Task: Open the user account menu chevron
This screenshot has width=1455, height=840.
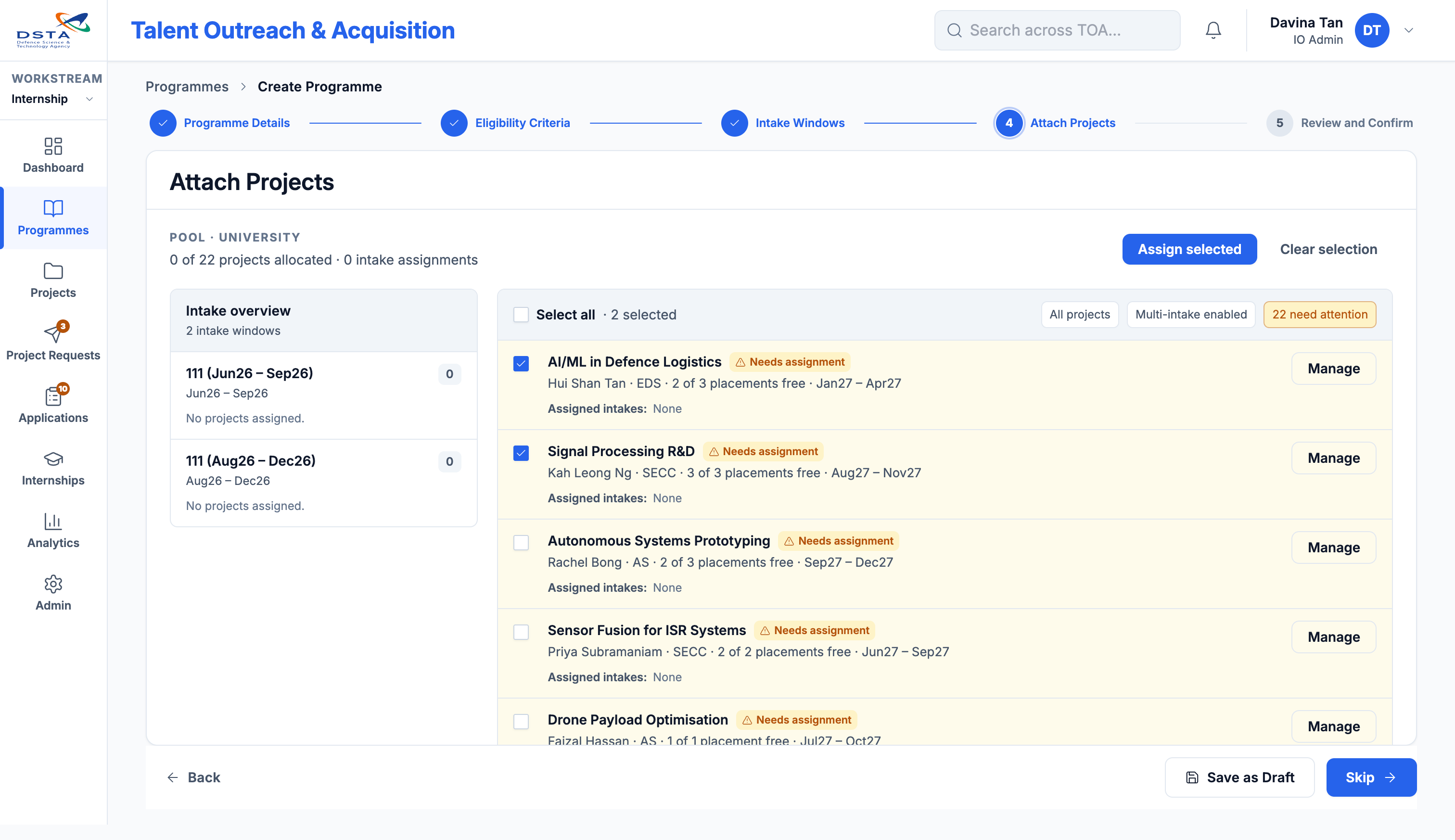Action: [x=1409, y=30]
